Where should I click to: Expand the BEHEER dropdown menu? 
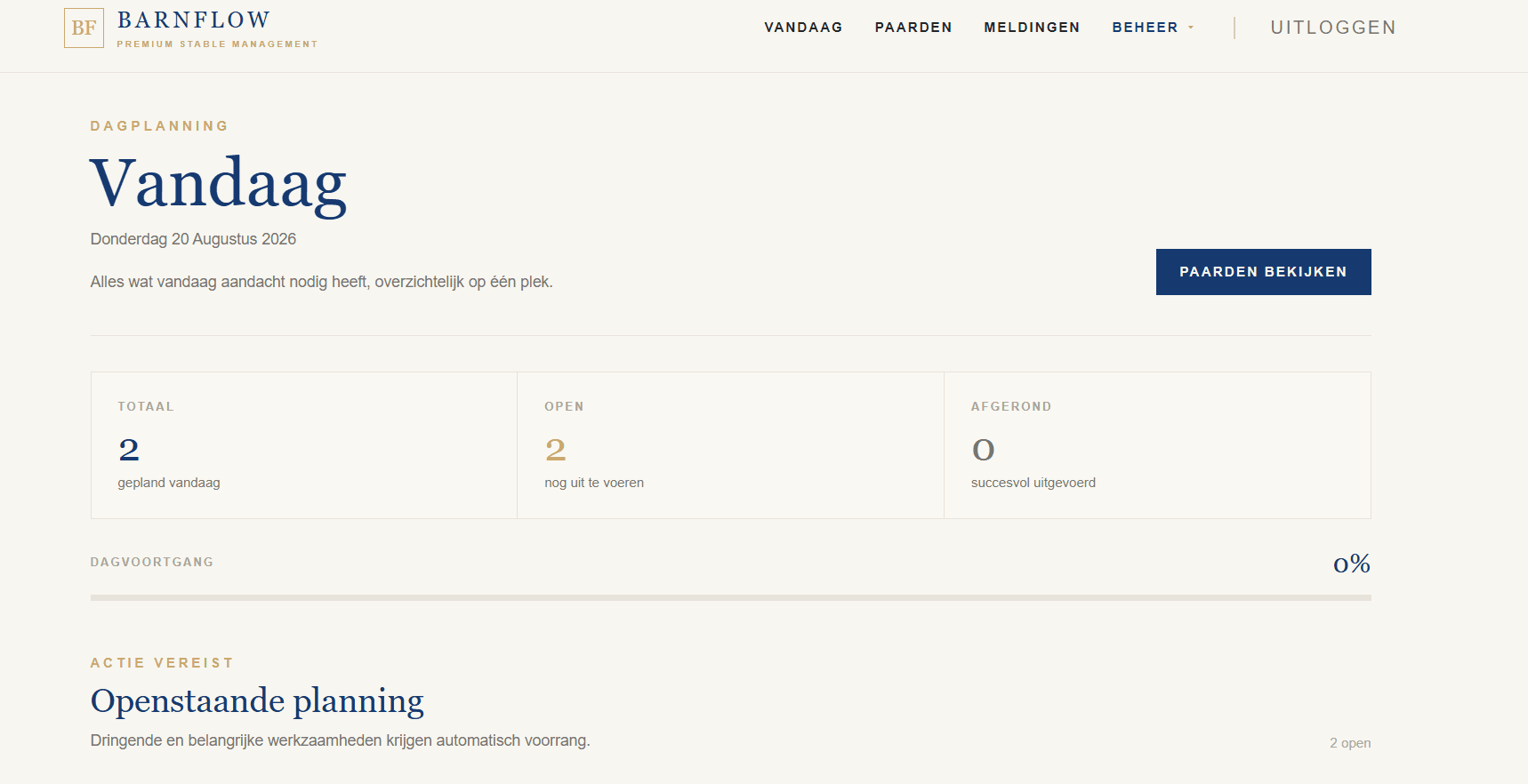coord(1153,28)
